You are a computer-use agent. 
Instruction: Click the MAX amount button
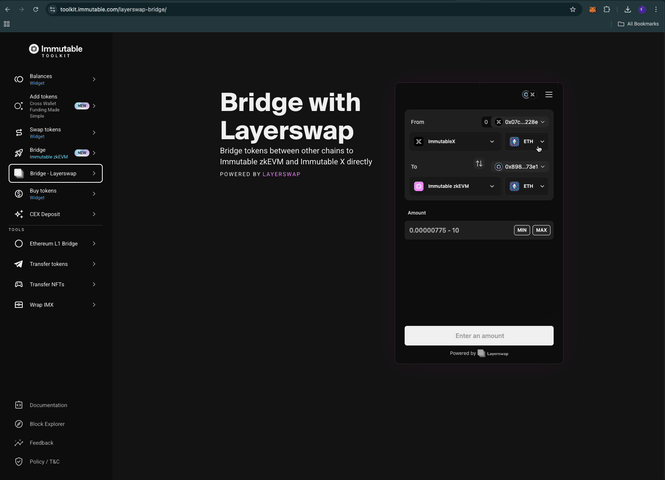pos(541,230)
